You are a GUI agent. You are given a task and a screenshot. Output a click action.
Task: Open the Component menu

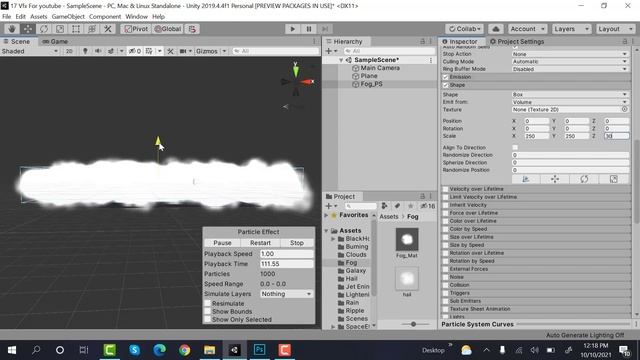pyautogui.click(x=105, y=17)
